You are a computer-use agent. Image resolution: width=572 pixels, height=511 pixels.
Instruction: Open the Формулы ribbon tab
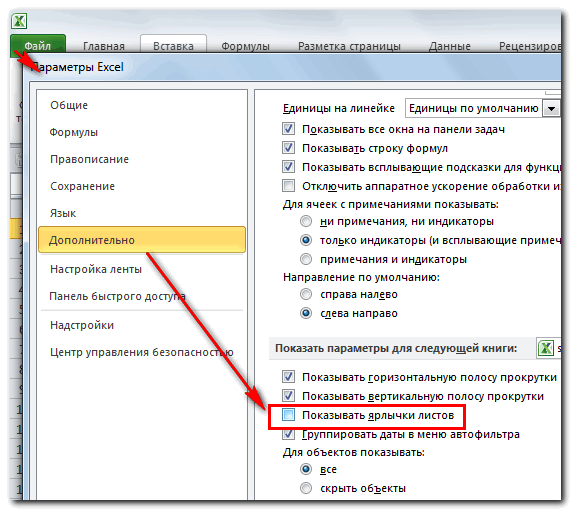pyautogui.click(x=245, y=46)
